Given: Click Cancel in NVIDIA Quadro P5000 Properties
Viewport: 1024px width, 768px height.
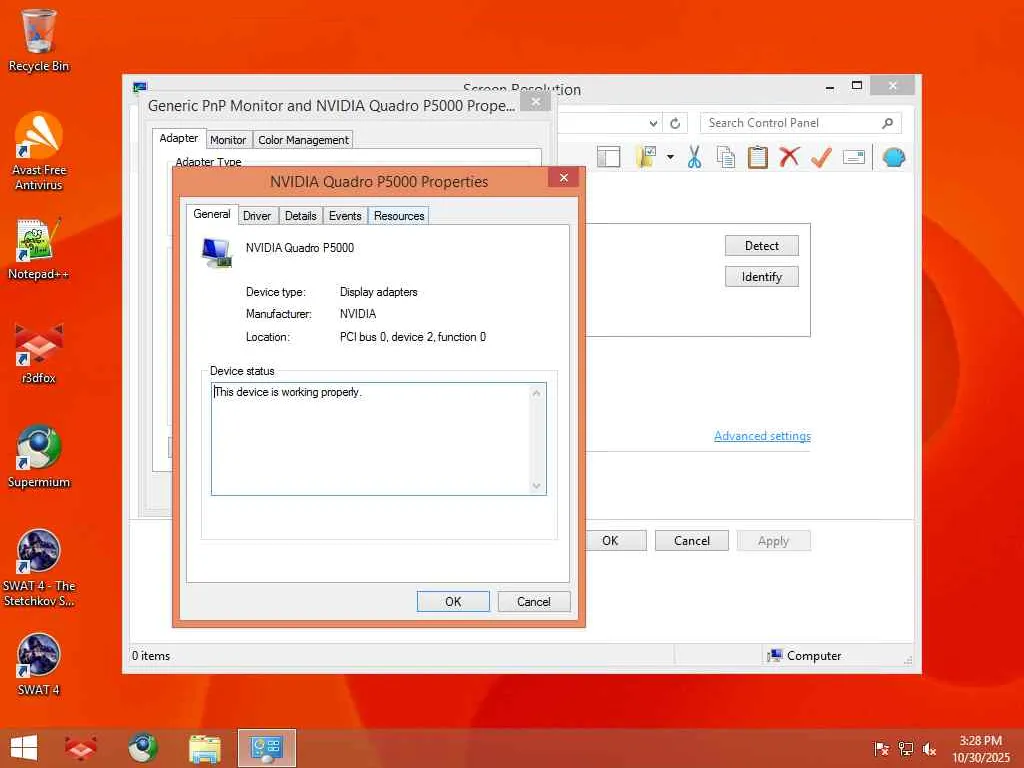Looking at the screenshot, I should click(x=534, y=601).
